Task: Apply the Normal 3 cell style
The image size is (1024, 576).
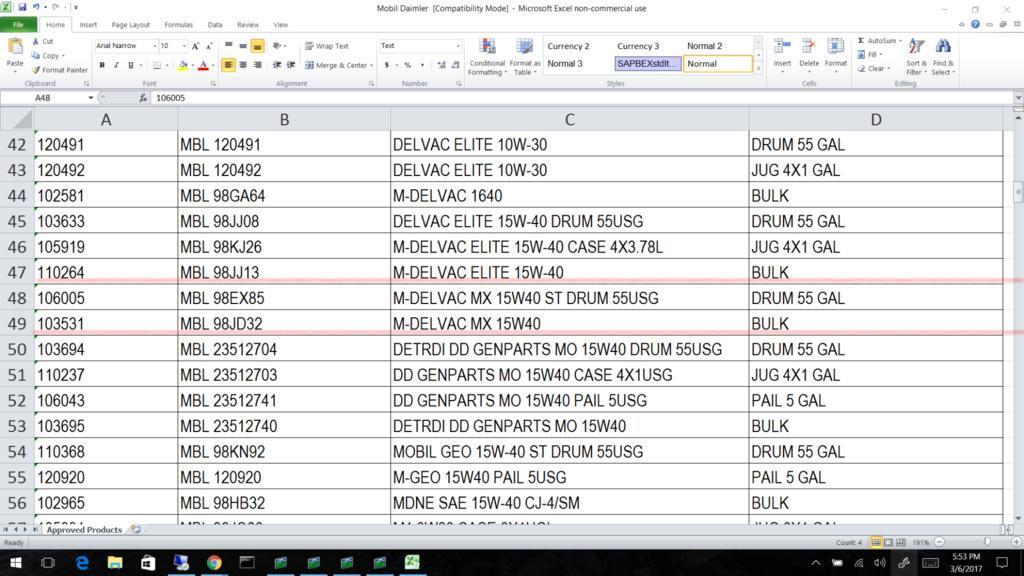Action: coord(565,63)
